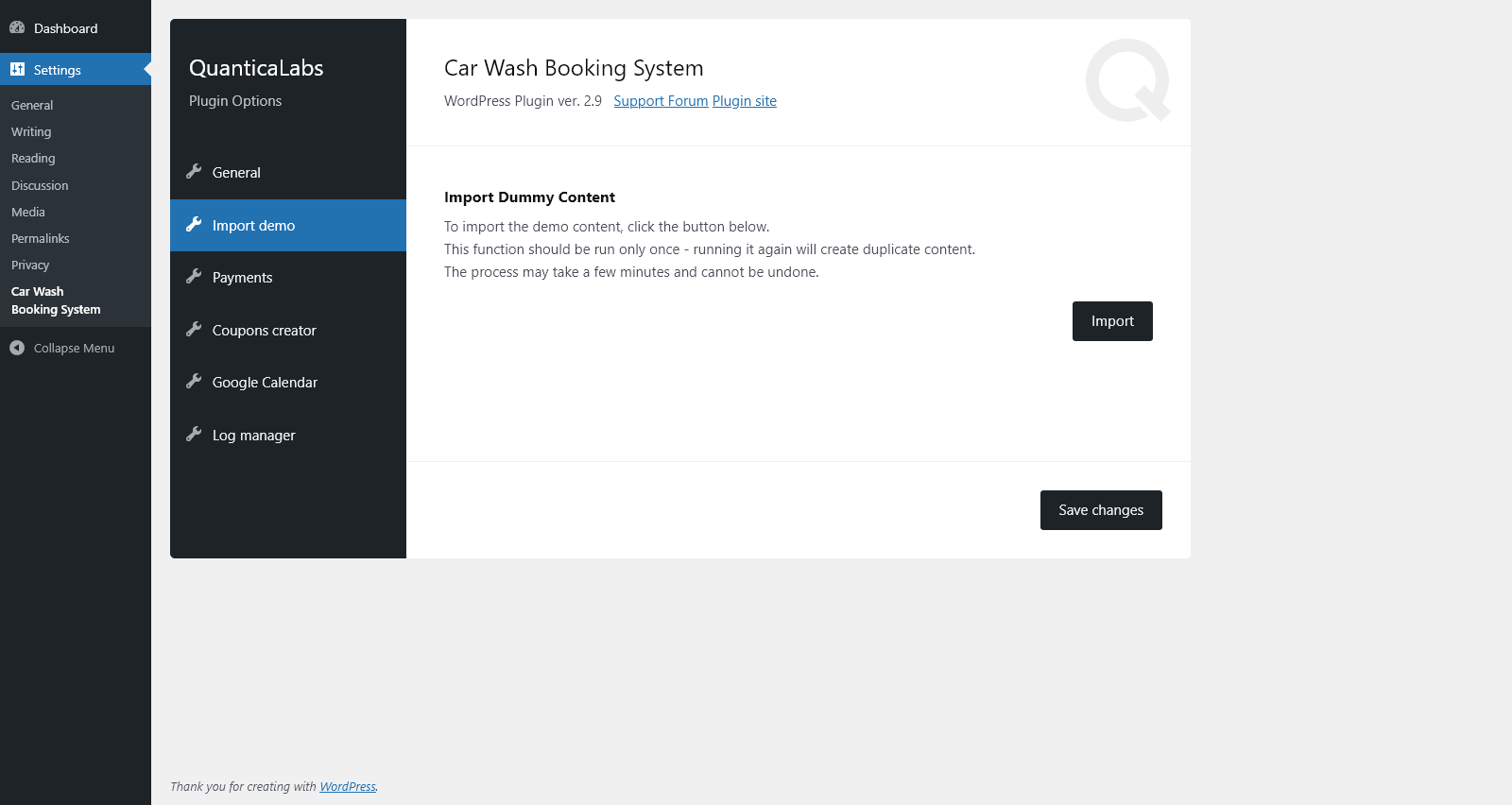This screenshot has width=1512, height=805.
Task: Click the wrench icon beside Payments
Action: (x=194, y=277)
